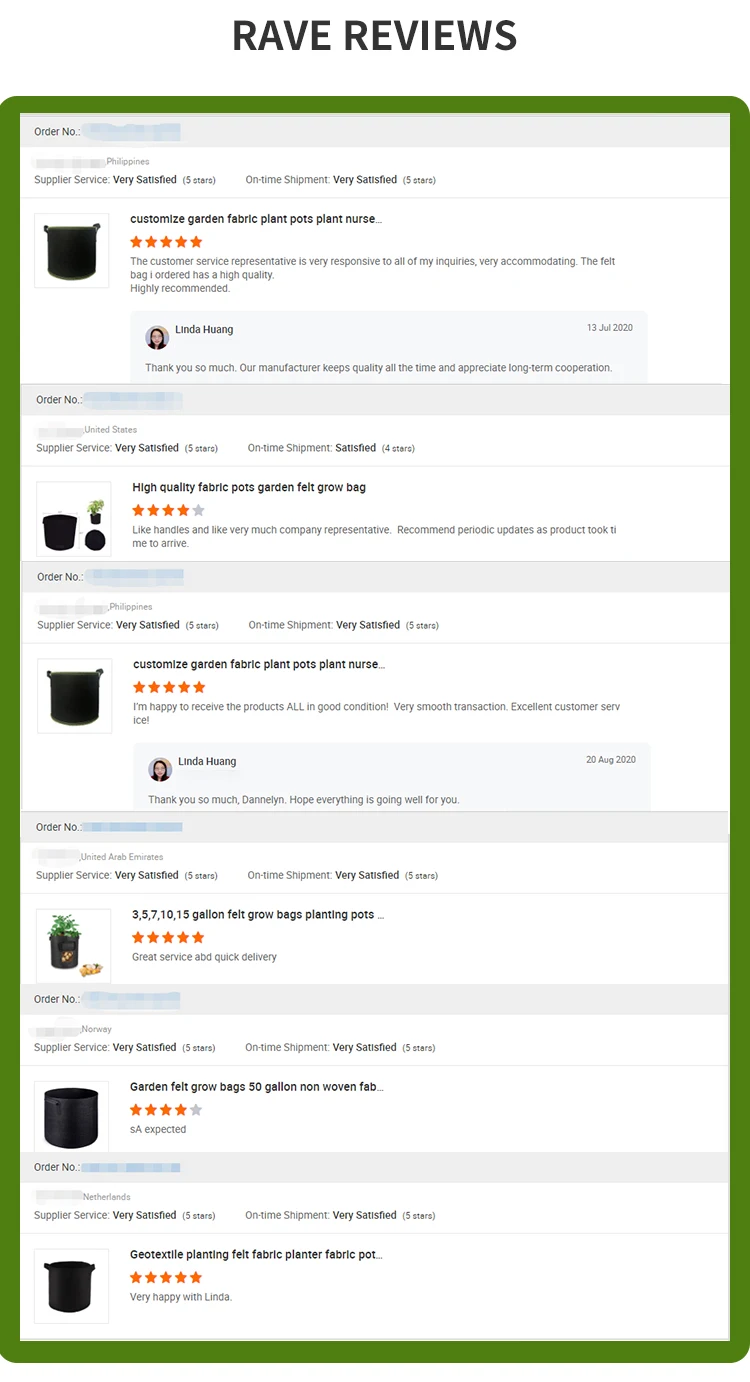Screen dimensions: 750x1382
Task: Open the potato grow bag product thumbnail
Action: pos(72,946)
